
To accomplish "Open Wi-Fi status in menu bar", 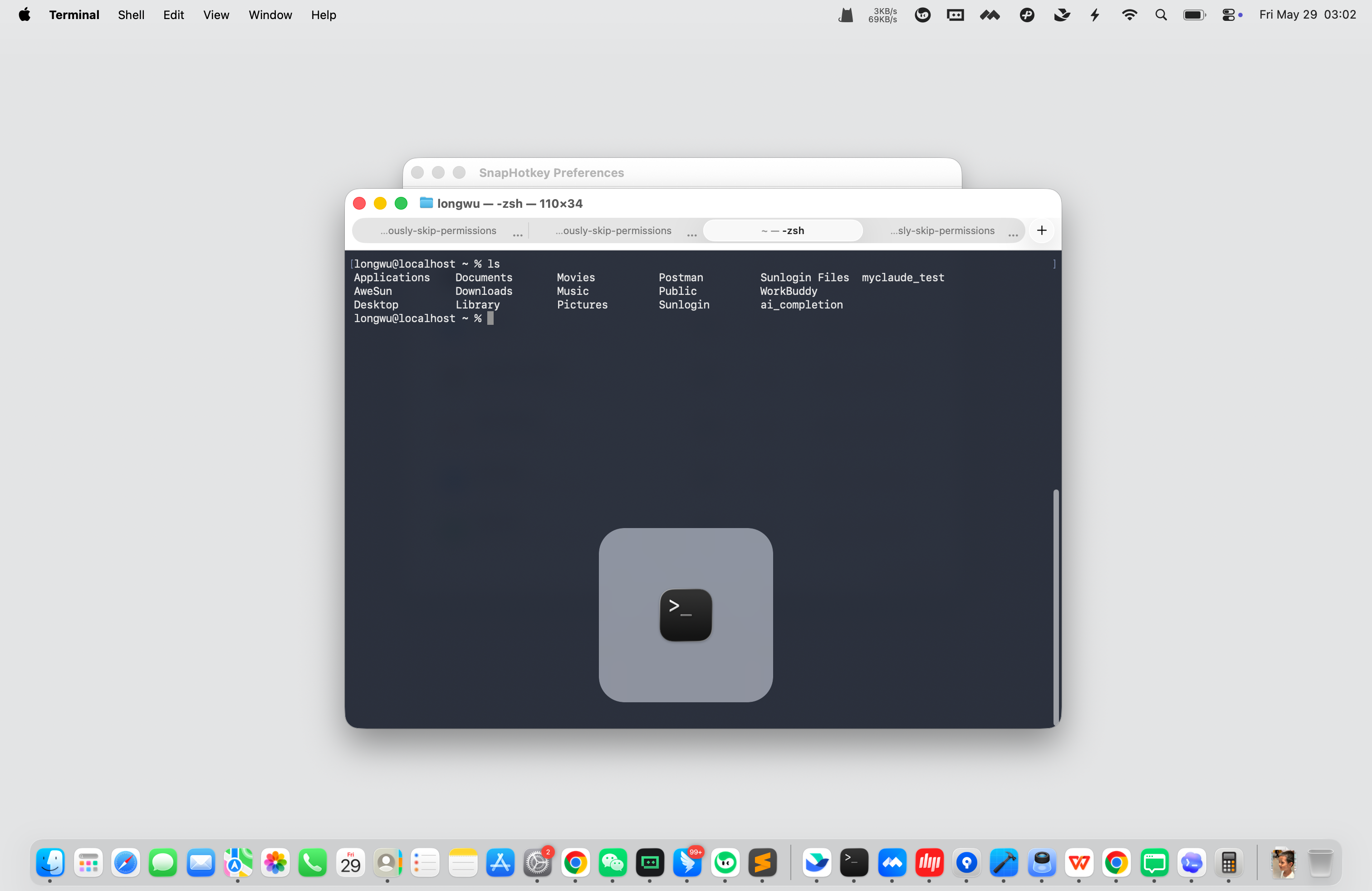I will 1129,15.
